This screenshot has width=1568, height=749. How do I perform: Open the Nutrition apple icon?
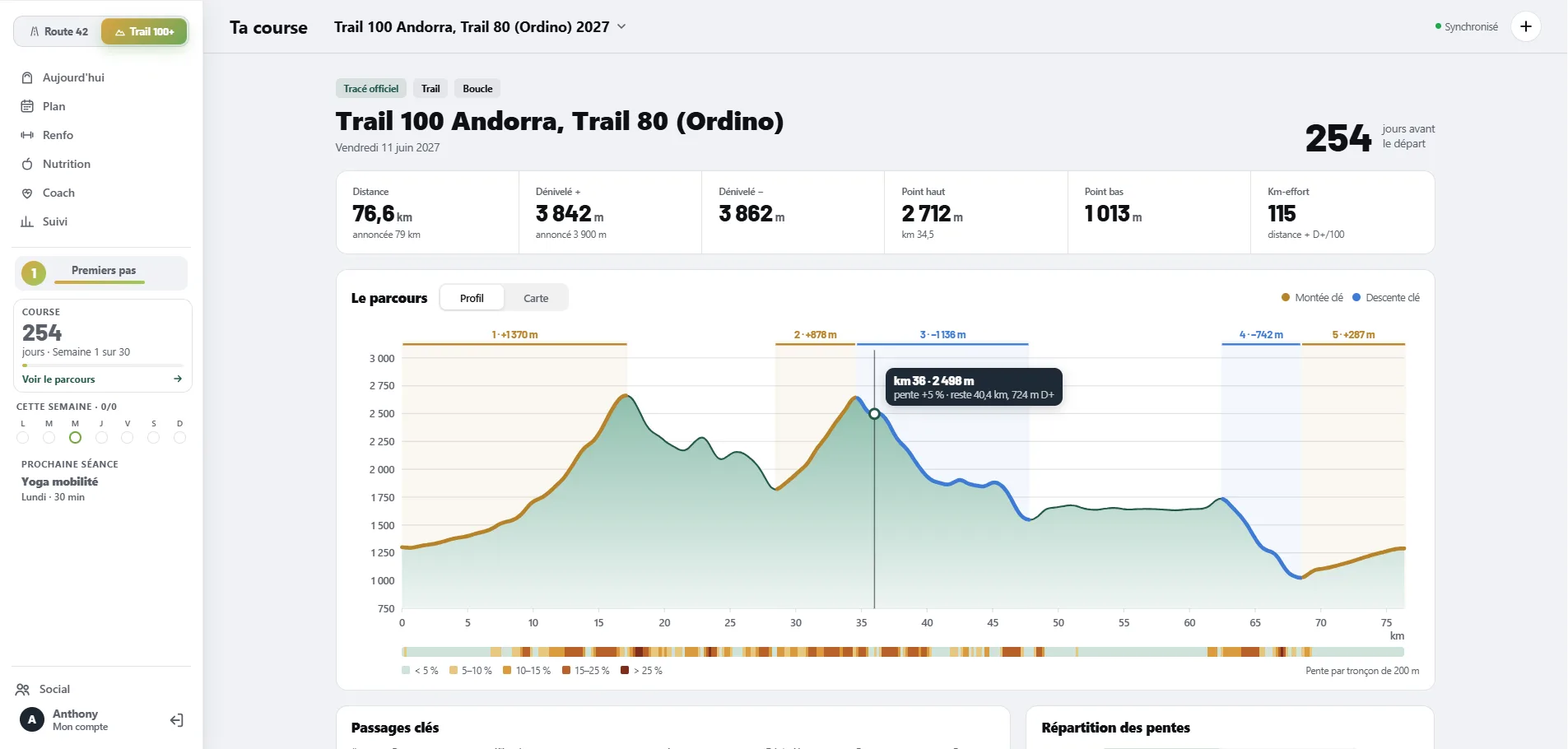click(x=27, y=164)
